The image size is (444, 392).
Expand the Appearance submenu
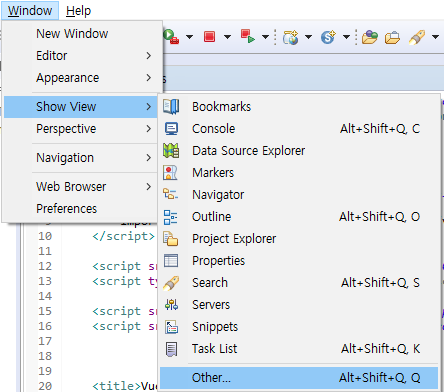click(81, 78)
